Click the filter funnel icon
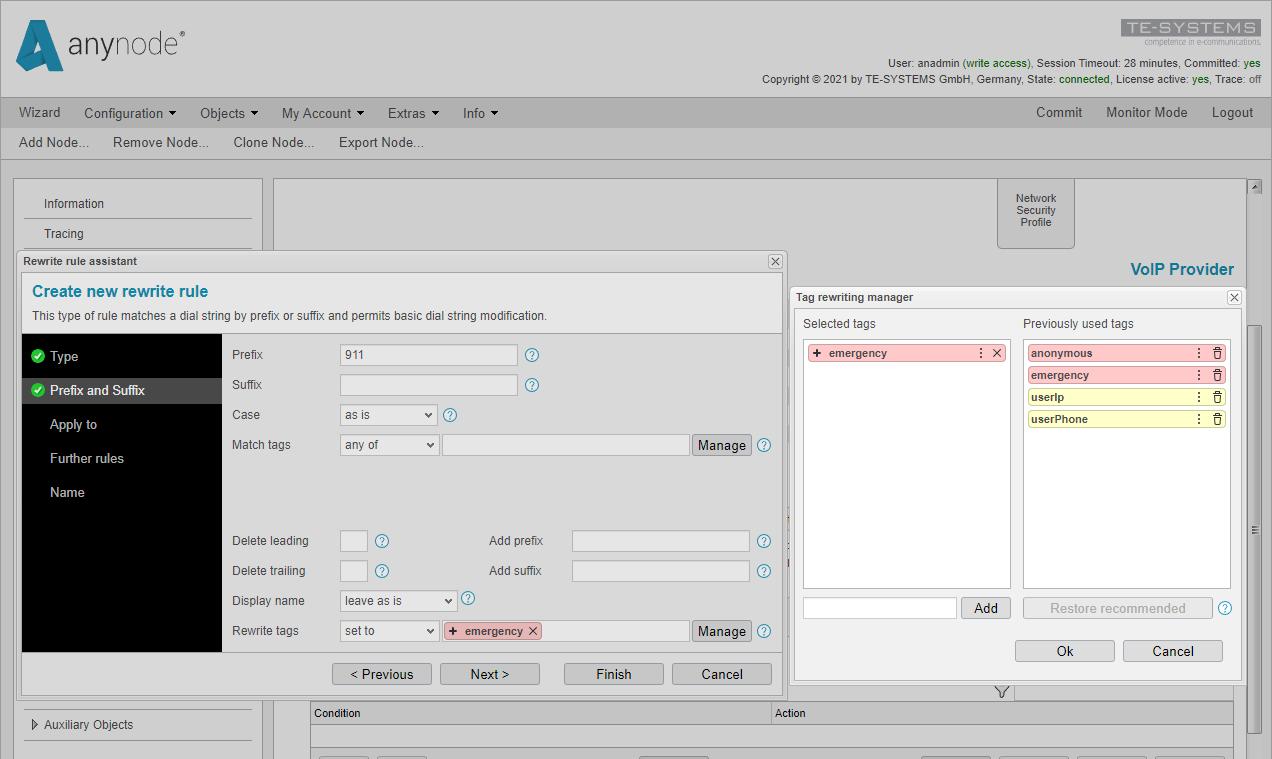 1002,692
